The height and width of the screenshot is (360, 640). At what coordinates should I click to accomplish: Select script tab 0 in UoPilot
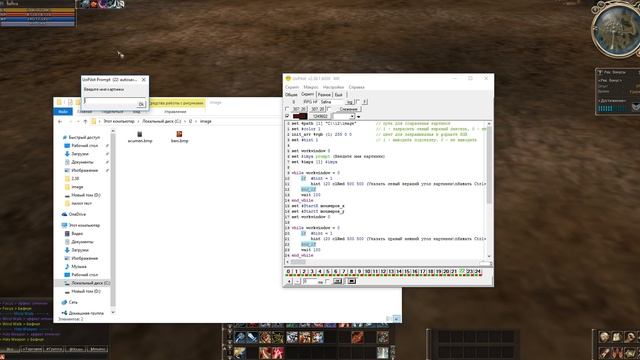tap(288, 271)
